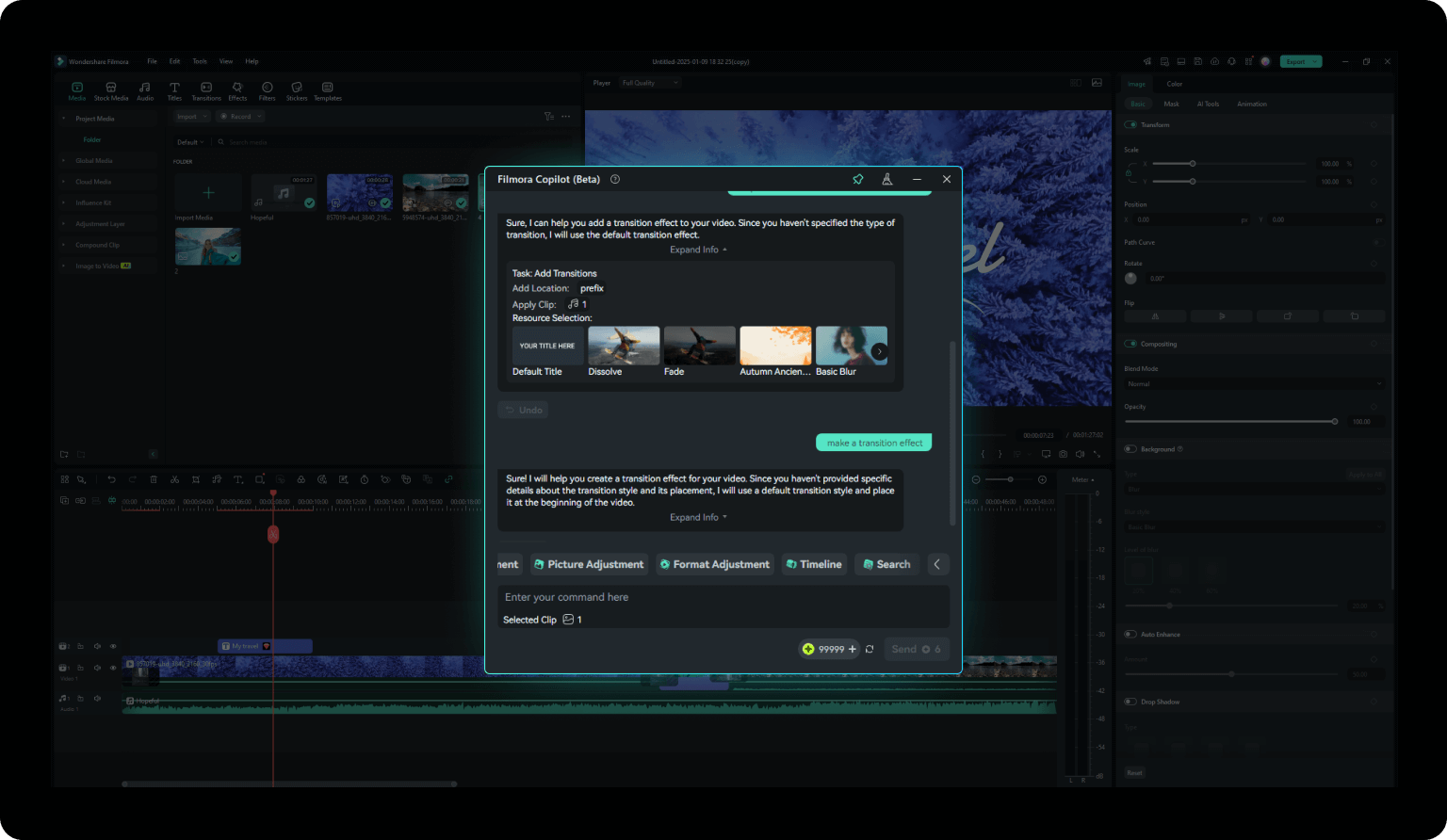The height and width of the screenshot is (840, 1447).
Task: Click the filter icon in media panel
Action: (549, 117)
